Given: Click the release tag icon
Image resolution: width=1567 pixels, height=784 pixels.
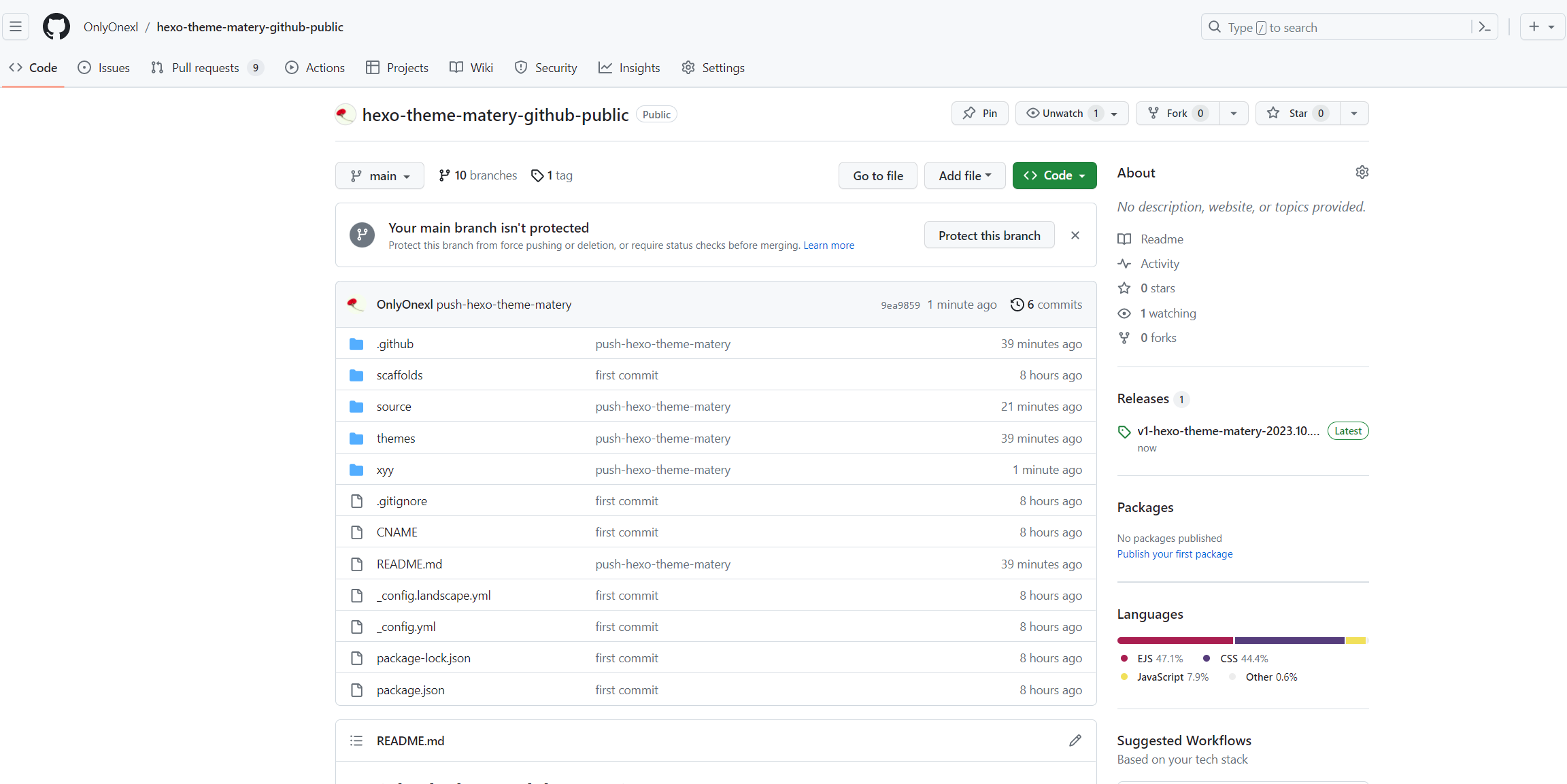Looking at the screenshot, I should coord(1124,432).
